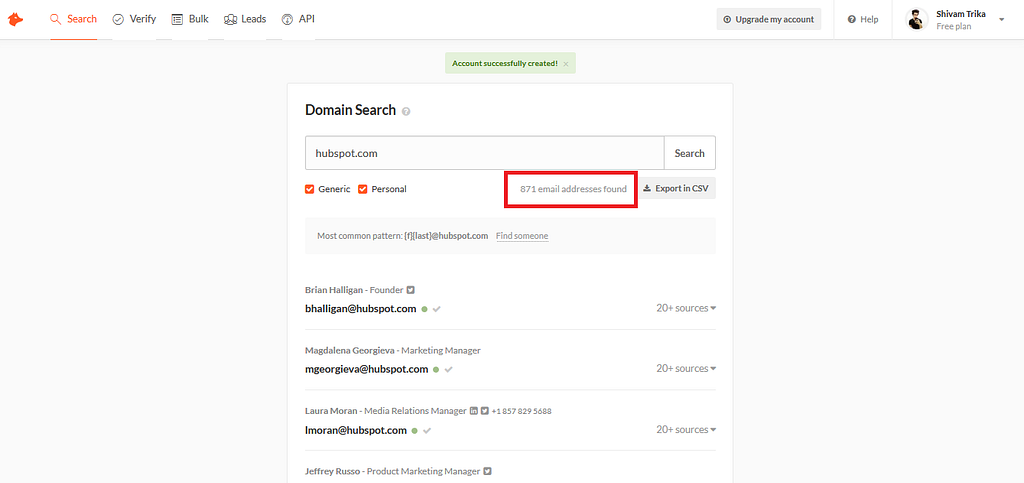Click email lmoran@hubspot.com
Image resolution: width=1024 pixels, height=483 pixels.
(356, 431)
